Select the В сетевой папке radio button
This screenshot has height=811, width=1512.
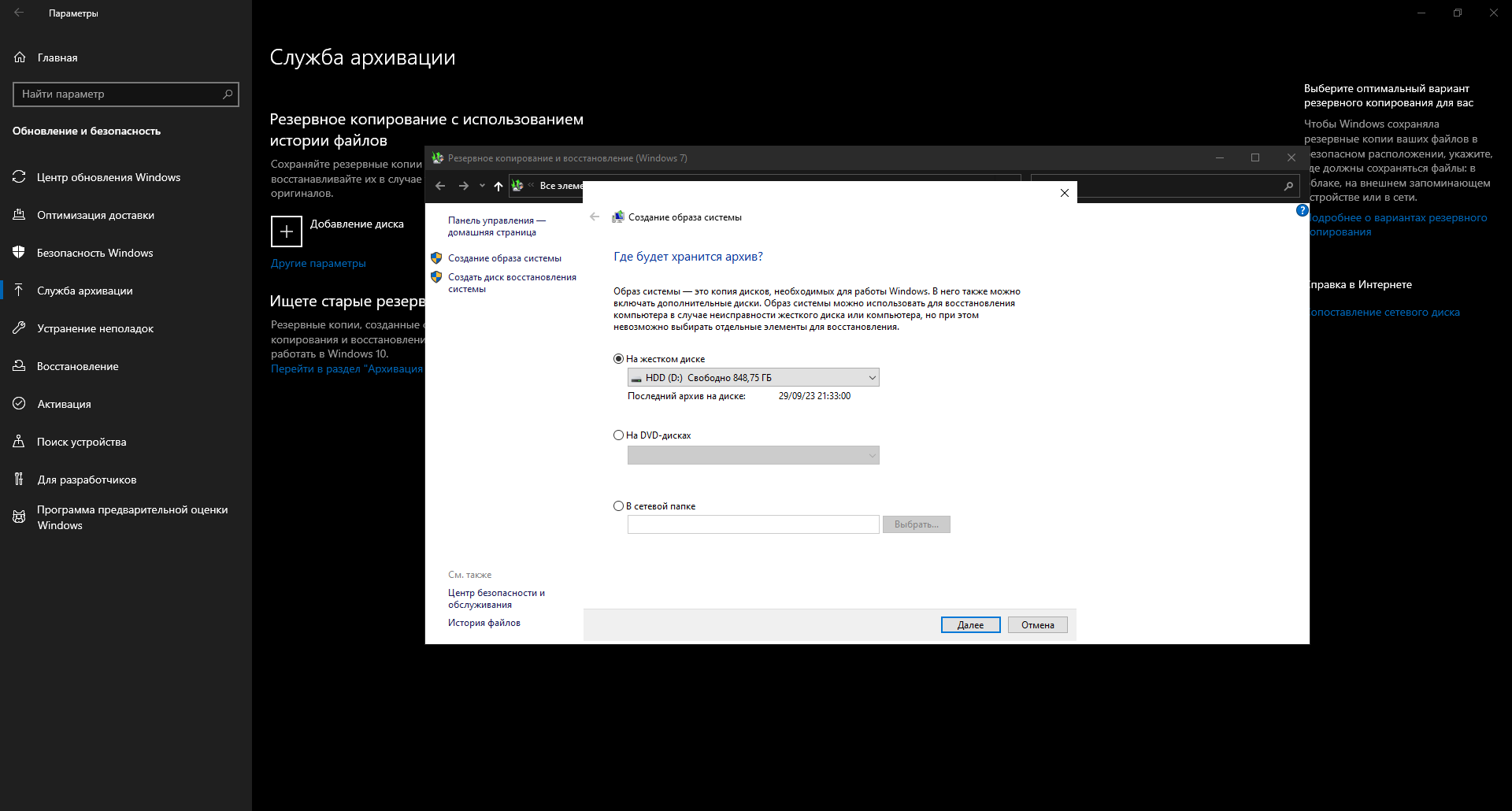pos(618,506)
